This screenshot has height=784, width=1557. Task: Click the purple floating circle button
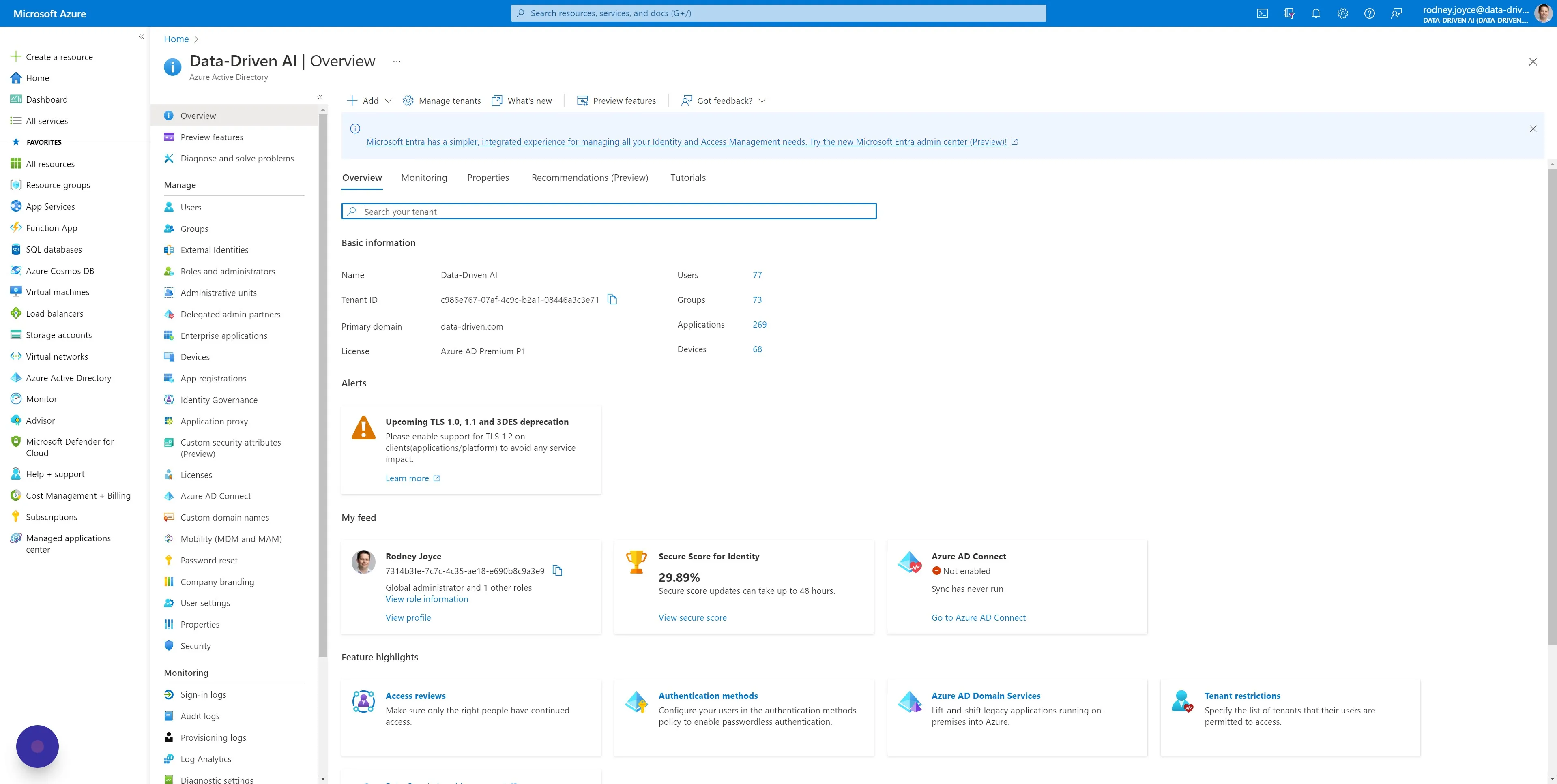[x=37, y=747]
